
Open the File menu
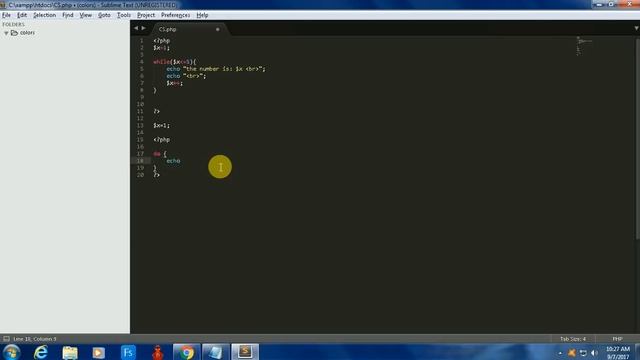click(x=6, y=15)
